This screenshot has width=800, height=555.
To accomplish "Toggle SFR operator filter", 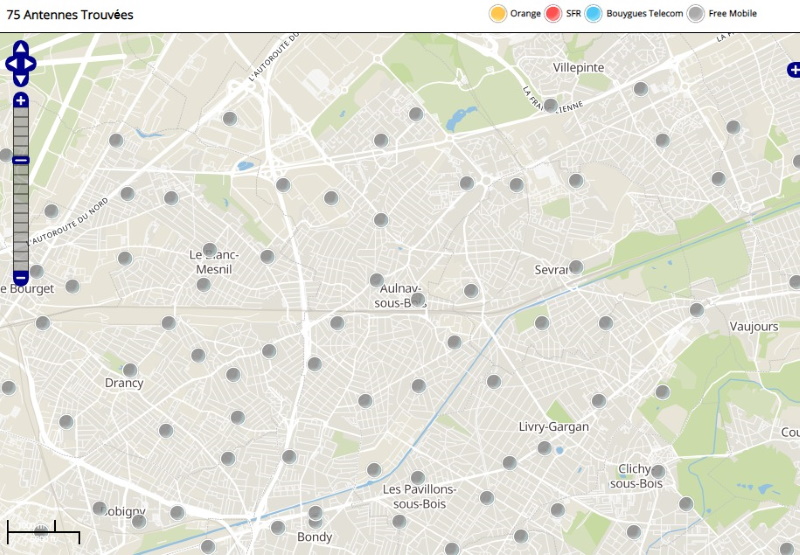I will coord(552,13).
